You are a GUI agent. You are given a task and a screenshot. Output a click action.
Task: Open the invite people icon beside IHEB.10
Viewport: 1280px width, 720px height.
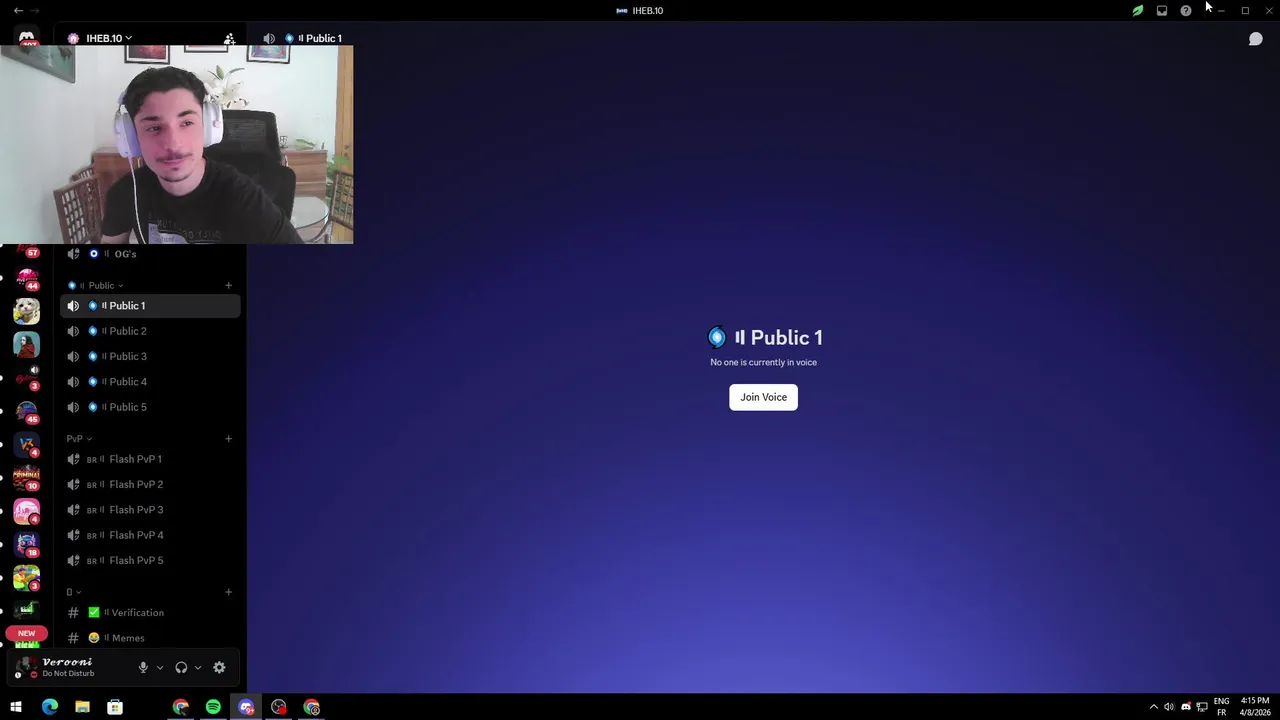click(x=229, y=38)
